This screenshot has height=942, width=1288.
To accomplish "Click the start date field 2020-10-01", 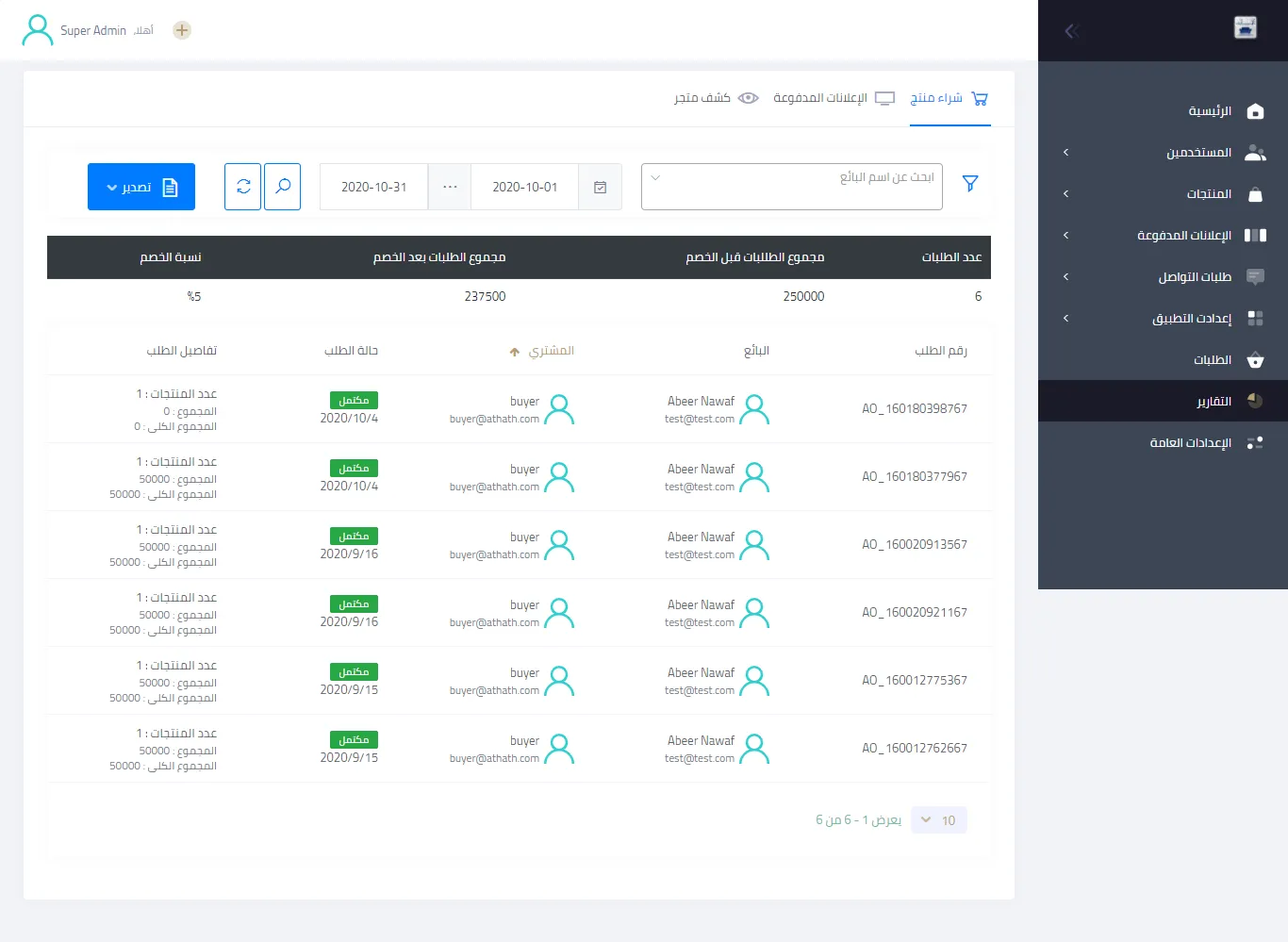I will pyautogui.click(x=524, y=188).
